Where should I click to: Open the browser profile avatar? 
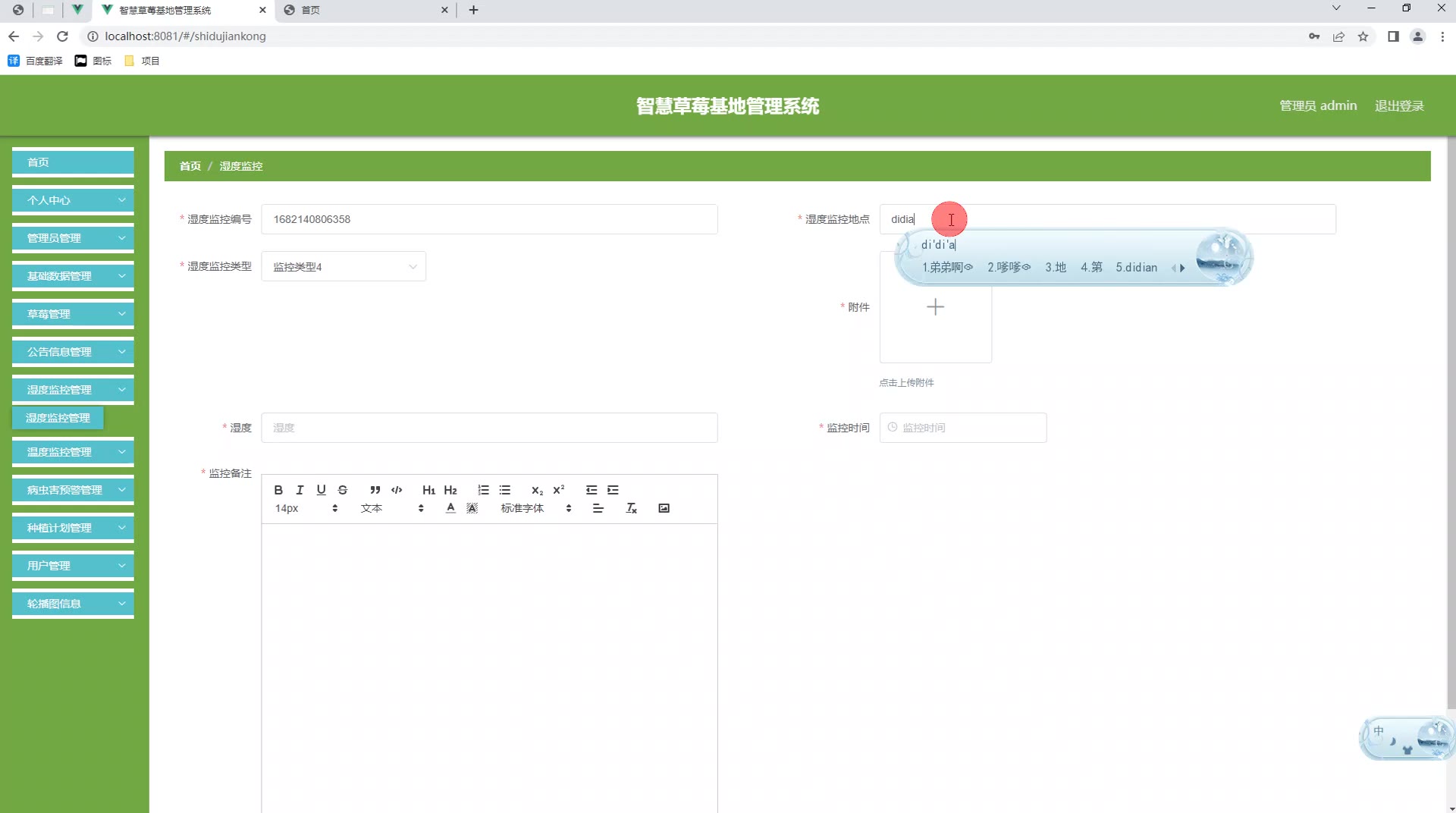coord(1417,36)
